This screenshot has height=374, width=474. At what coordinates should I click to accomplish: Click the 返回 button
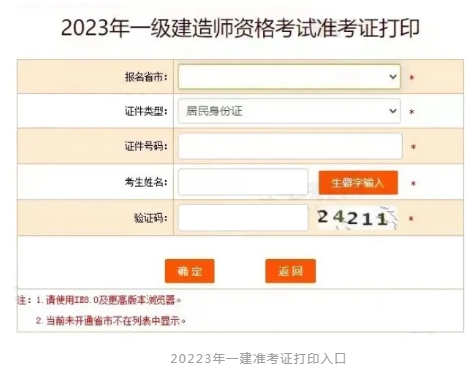click(290, 271)
